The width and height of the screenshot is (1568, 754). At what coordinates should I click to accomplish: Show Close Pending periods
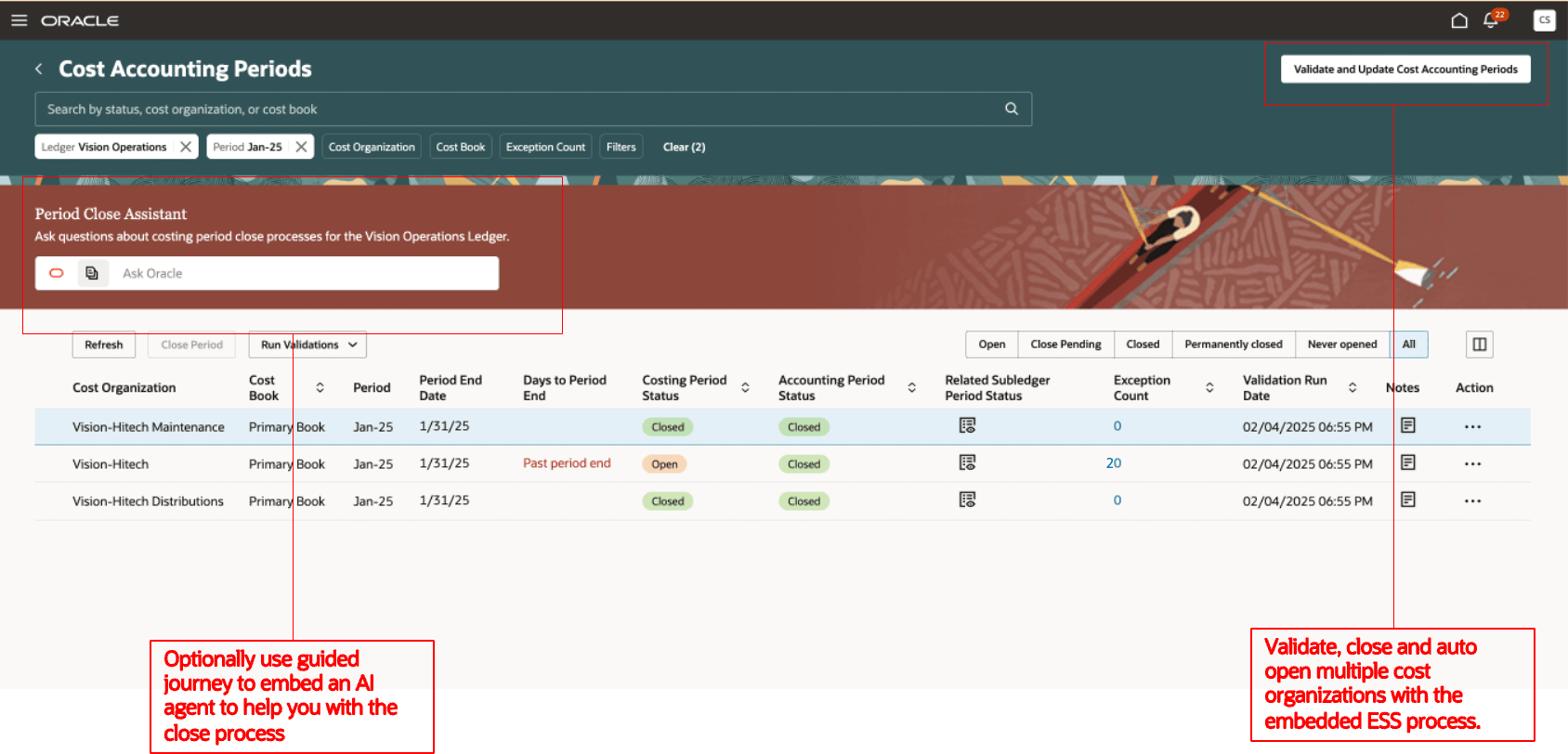[1065, 344]
